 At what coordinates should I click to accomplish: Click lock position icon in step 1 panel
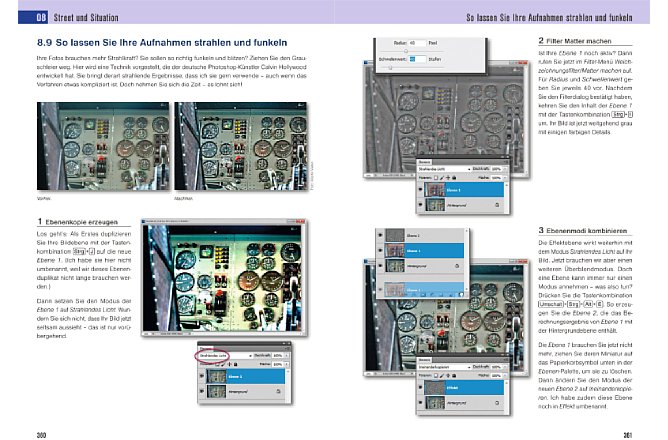[229, 364]
